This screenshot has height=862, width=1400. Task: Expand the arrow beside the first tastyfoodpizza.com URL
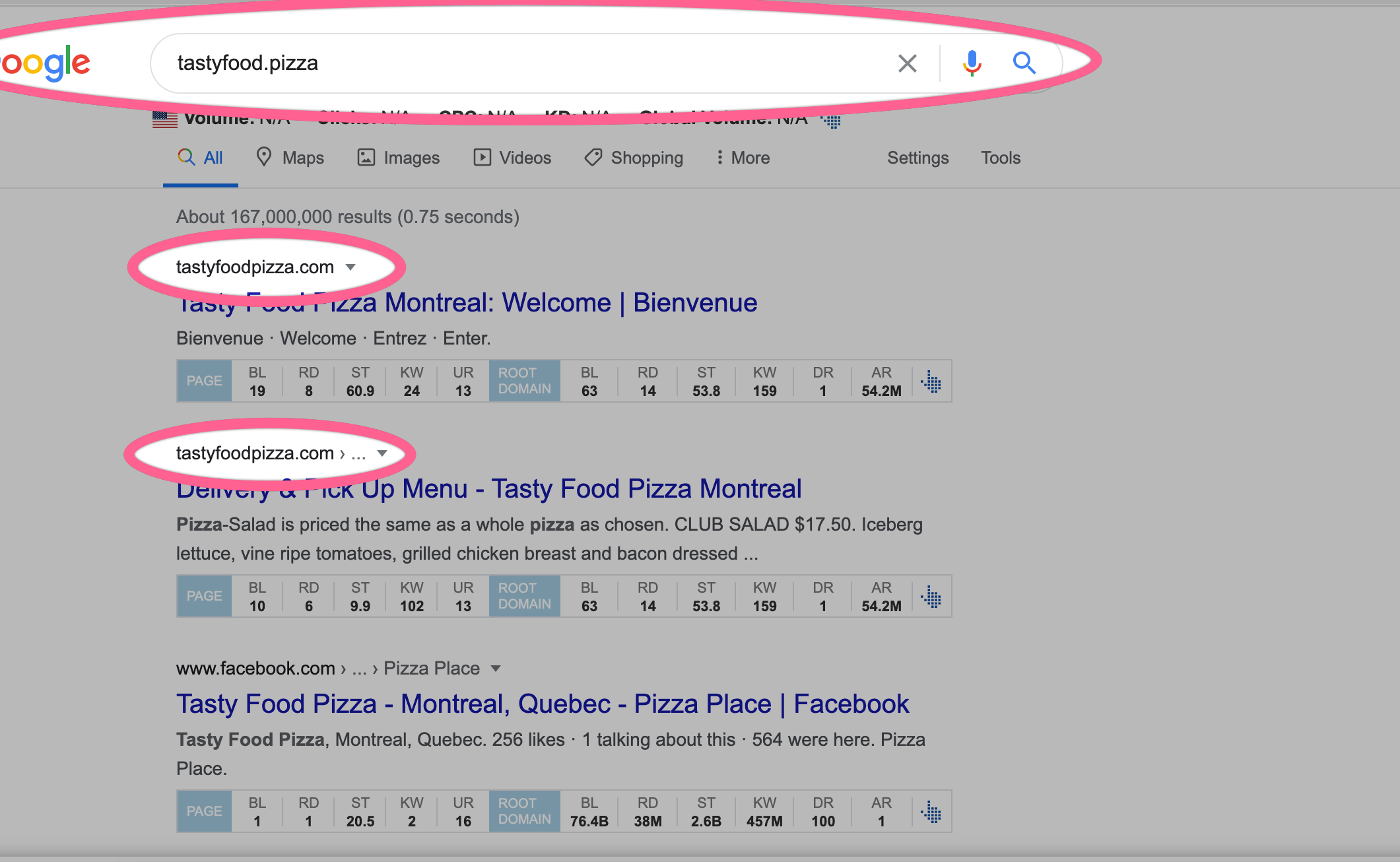[x=350, y=267]
